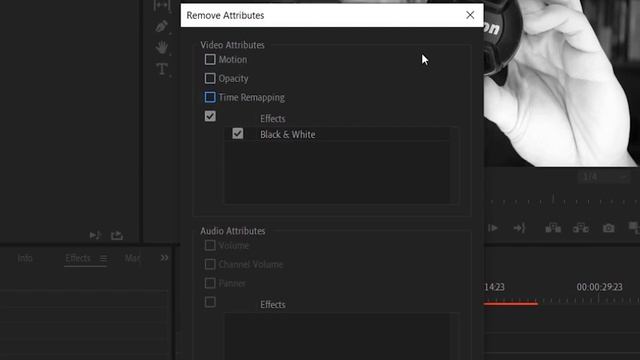The image size is (640, 360).
Task: Select the Hand tool
Action: pos(162,47)
